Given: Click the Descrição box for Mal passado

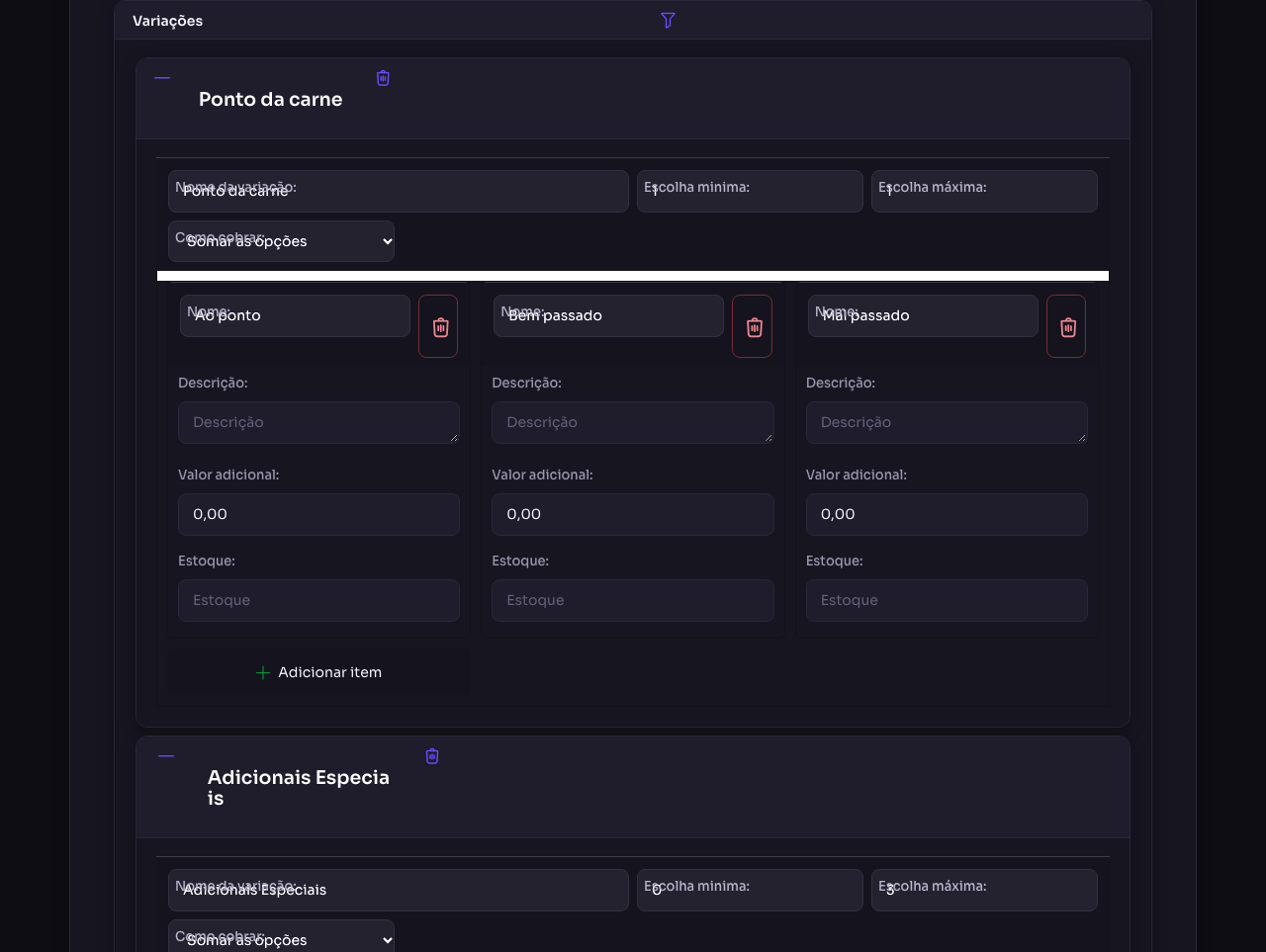Looking at the screenshot, I should coord(947,422).
